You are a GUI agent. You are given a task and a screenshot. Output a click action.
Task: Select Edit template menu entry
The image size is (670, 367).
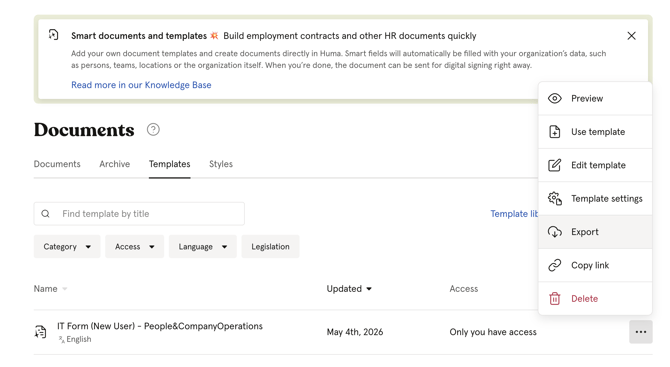click(x=595, y=165)
